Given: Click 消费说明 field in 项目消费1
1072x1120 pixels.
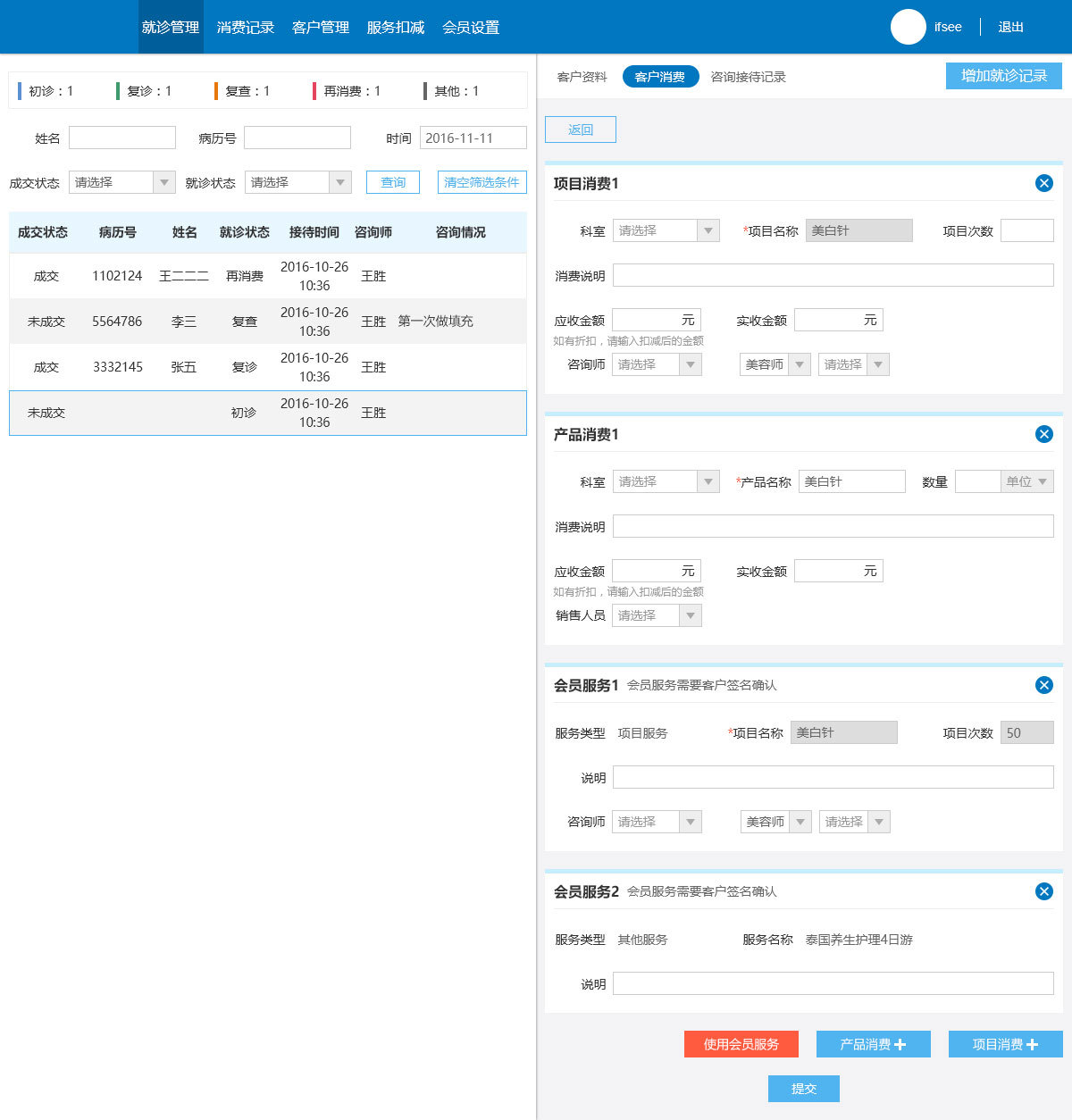Looking at the screenshot, I should click(x=833, y=275).
